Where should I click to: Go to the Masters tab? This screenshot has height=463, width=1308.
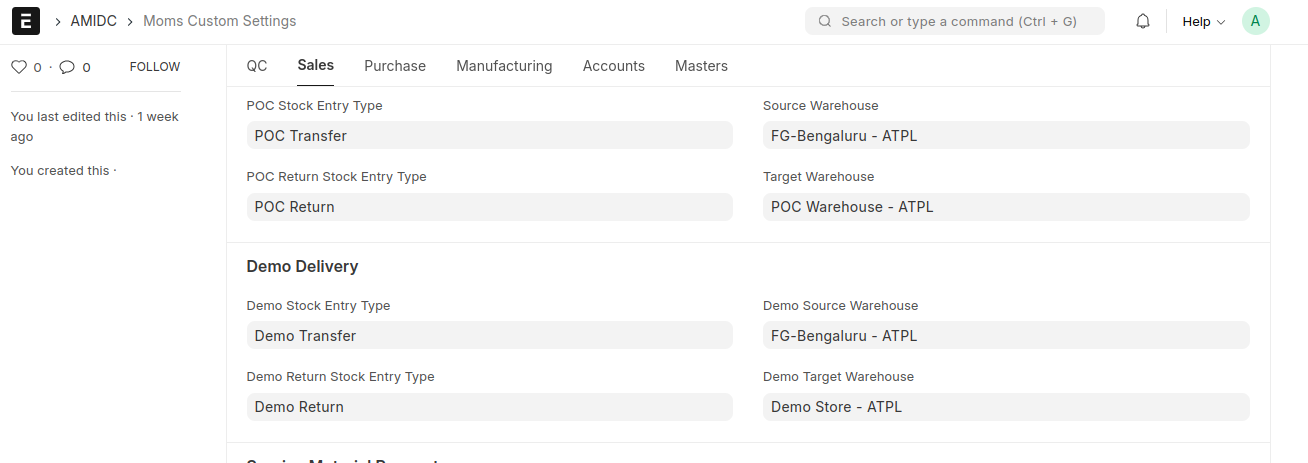pos(701,66)
